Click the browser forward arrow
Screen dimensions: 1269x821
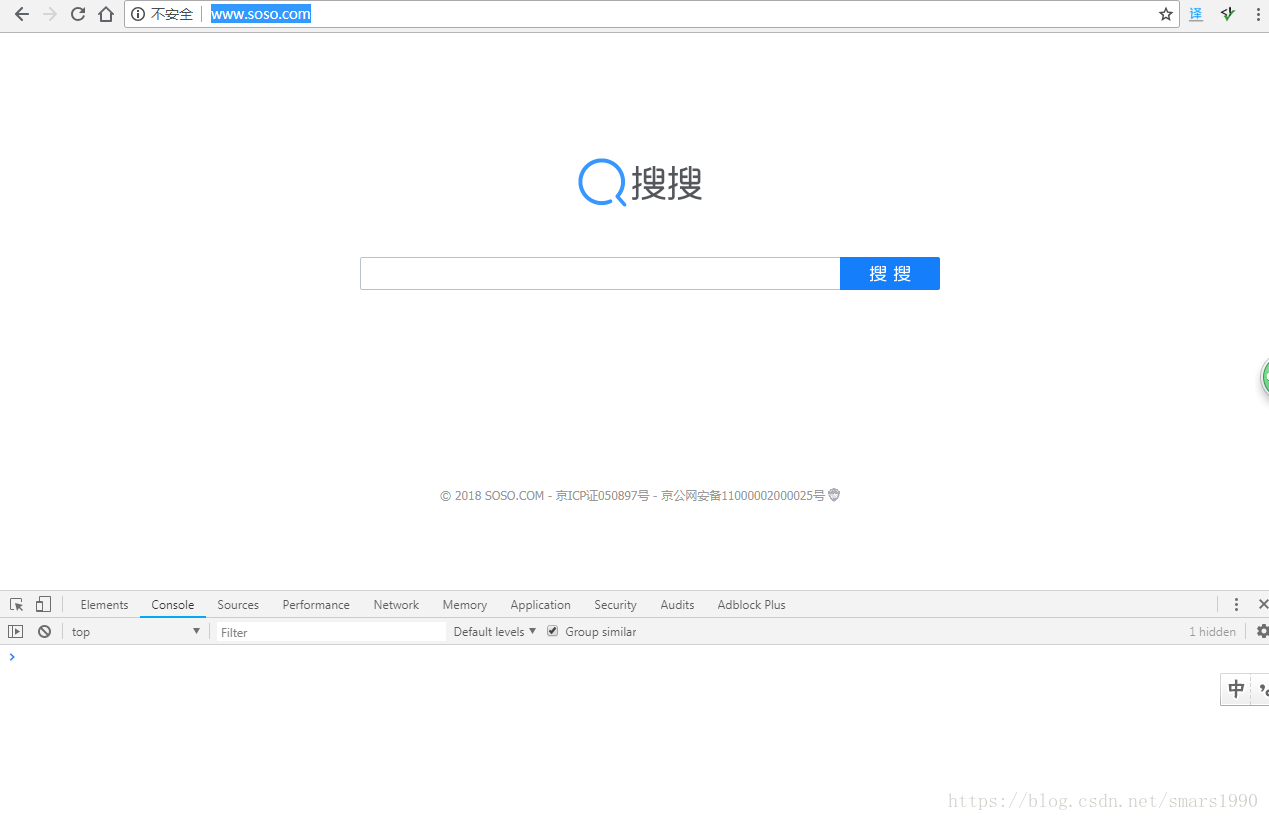coord(50,14)
